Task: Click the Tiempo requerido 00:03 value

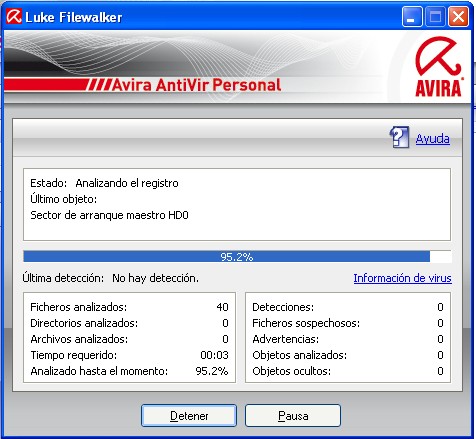Action: coord(214,355)
